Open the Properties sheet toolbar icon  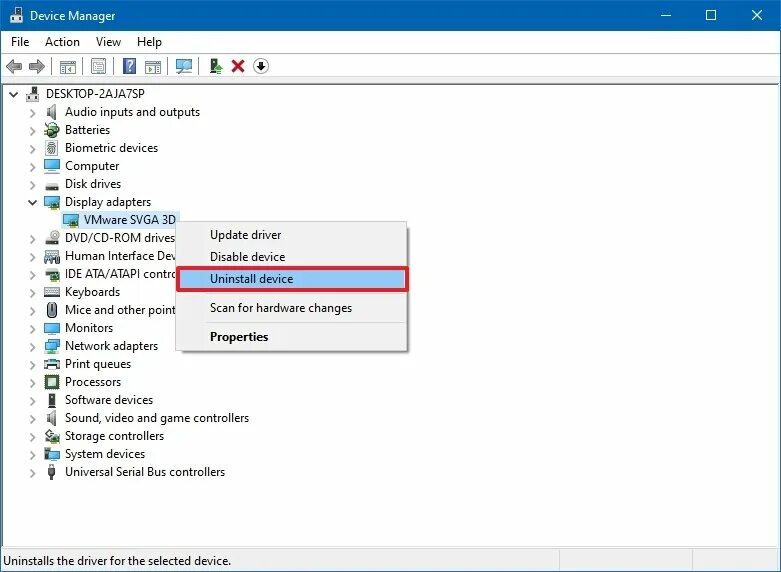click(x=98, y=66)
